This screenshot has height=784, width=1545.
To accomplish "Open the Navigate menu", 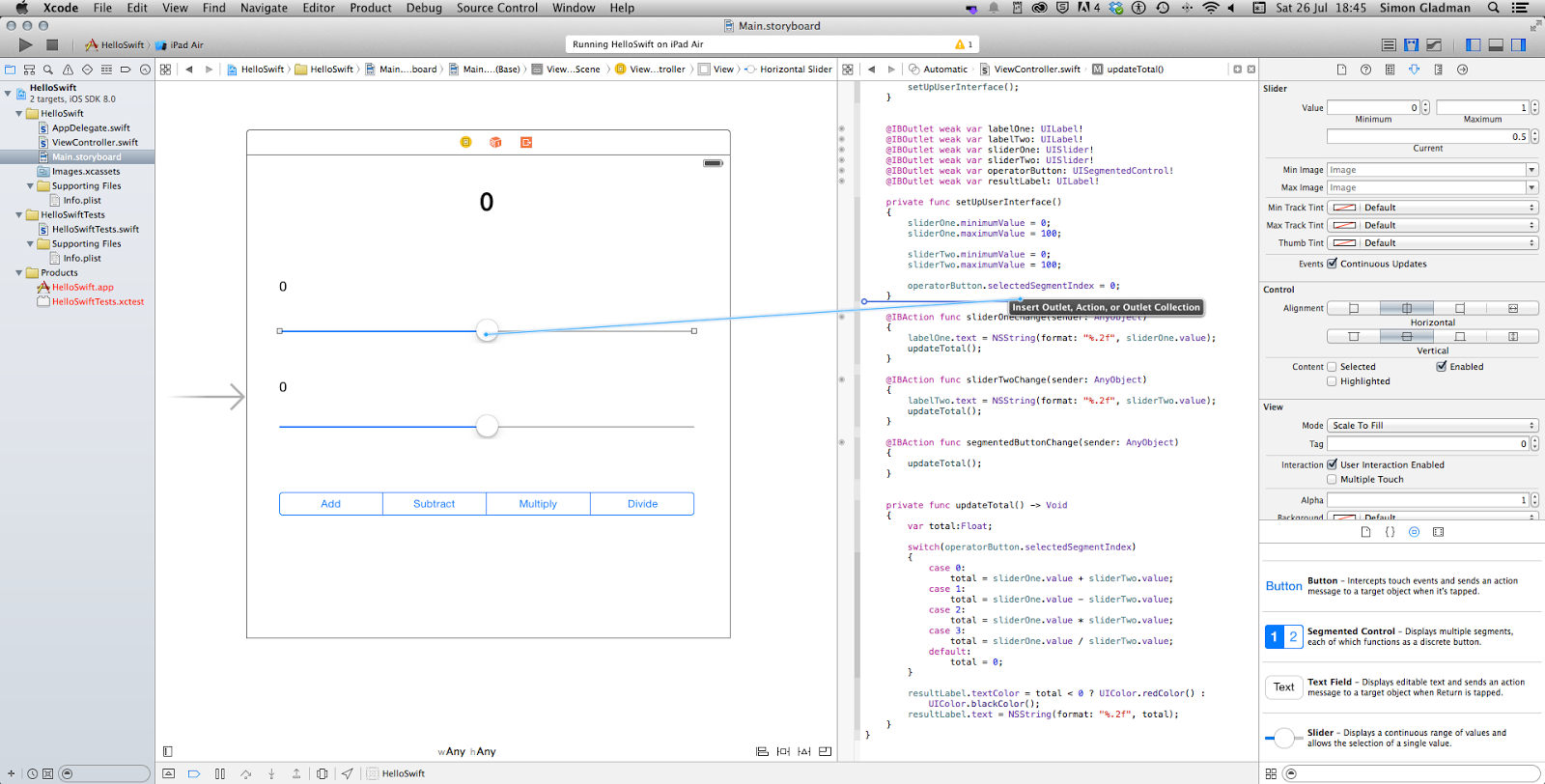I will (264, 8).
